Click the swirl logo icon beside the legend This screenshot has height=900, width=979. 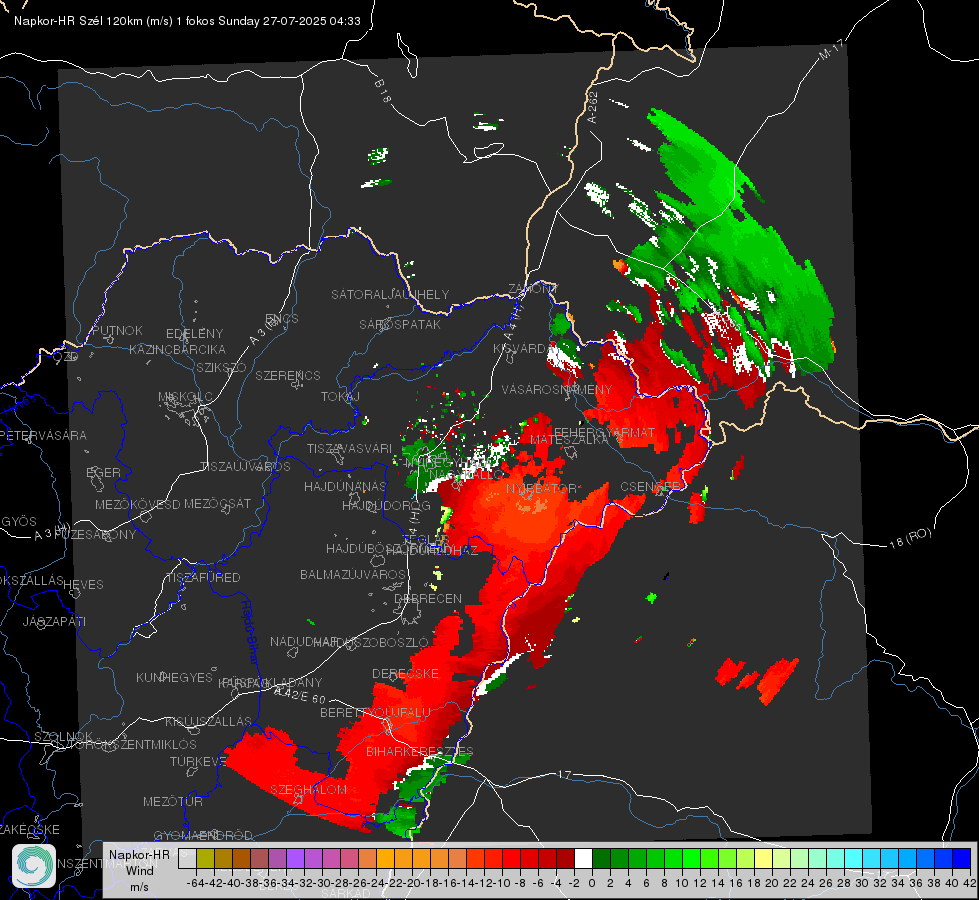[x=34, y=866]
